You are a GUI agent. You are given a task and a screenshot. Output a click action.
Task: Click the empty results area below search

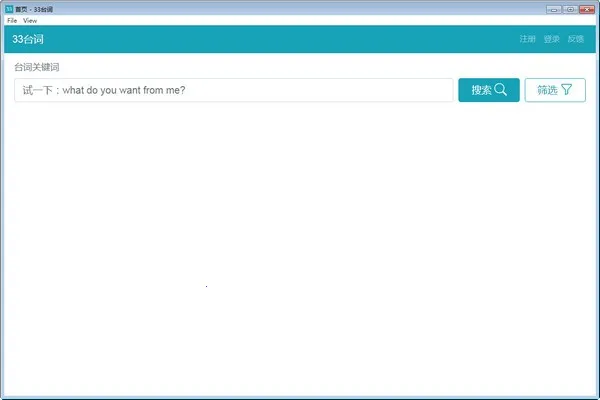tap(300, 250)
